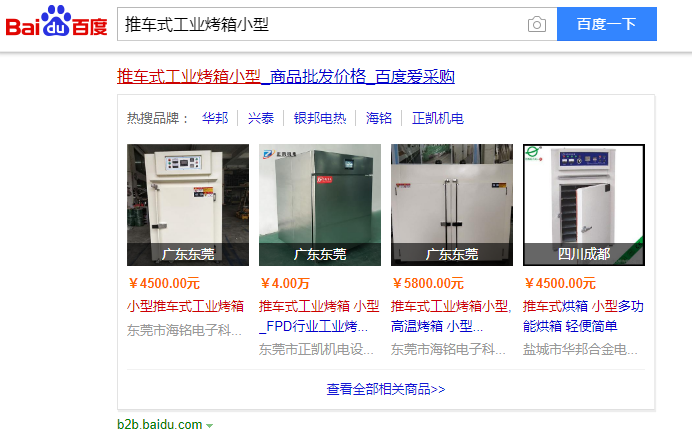Click the Baidu logo
This screenshot has width=692, height=442.
56,21
